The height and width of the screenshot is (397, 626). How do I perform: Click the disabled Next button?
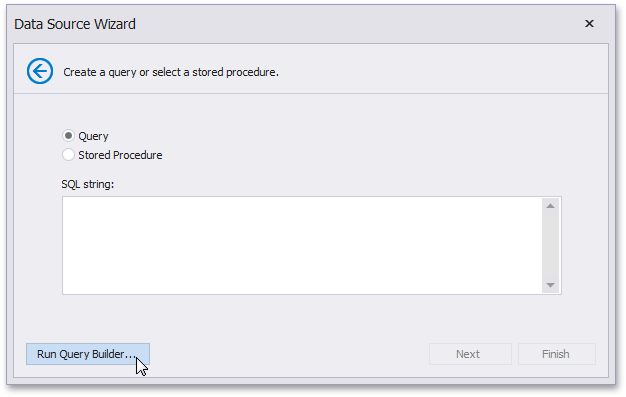[x=470, y=354]
